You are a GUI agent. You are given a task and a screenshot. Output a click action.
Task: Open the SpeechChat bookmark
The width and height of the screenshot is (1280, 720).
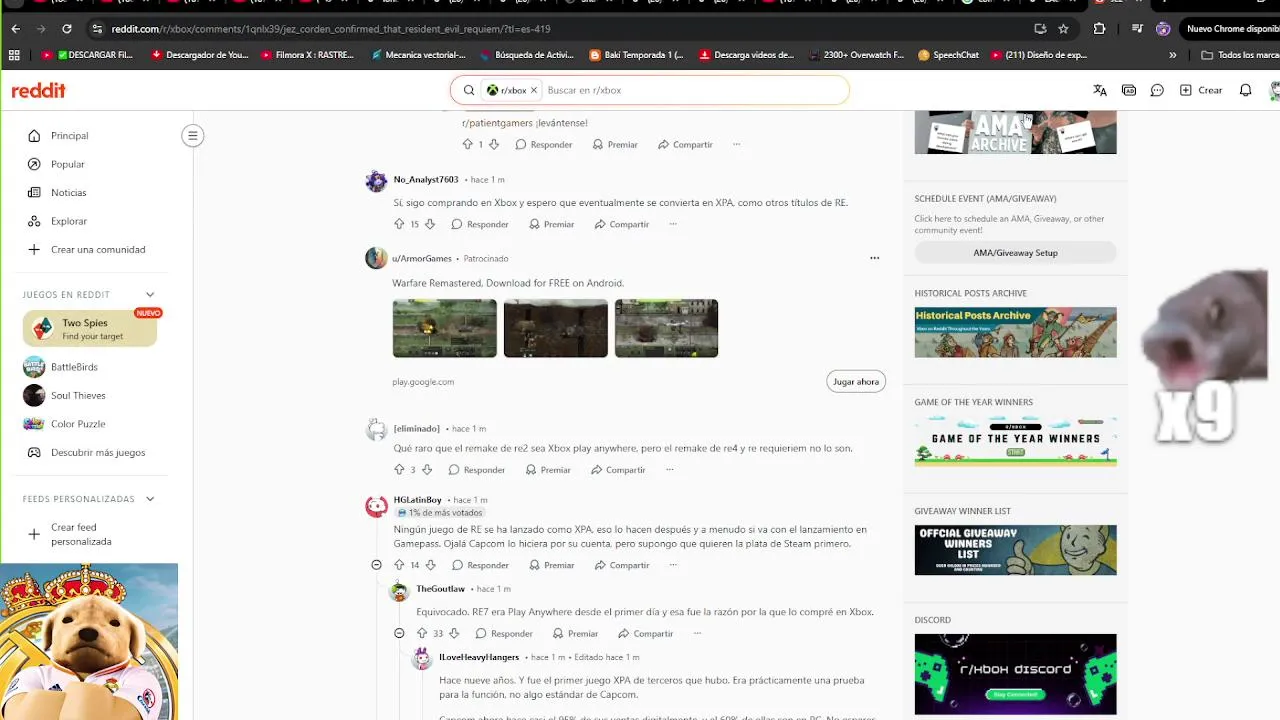tap(949, 55)
